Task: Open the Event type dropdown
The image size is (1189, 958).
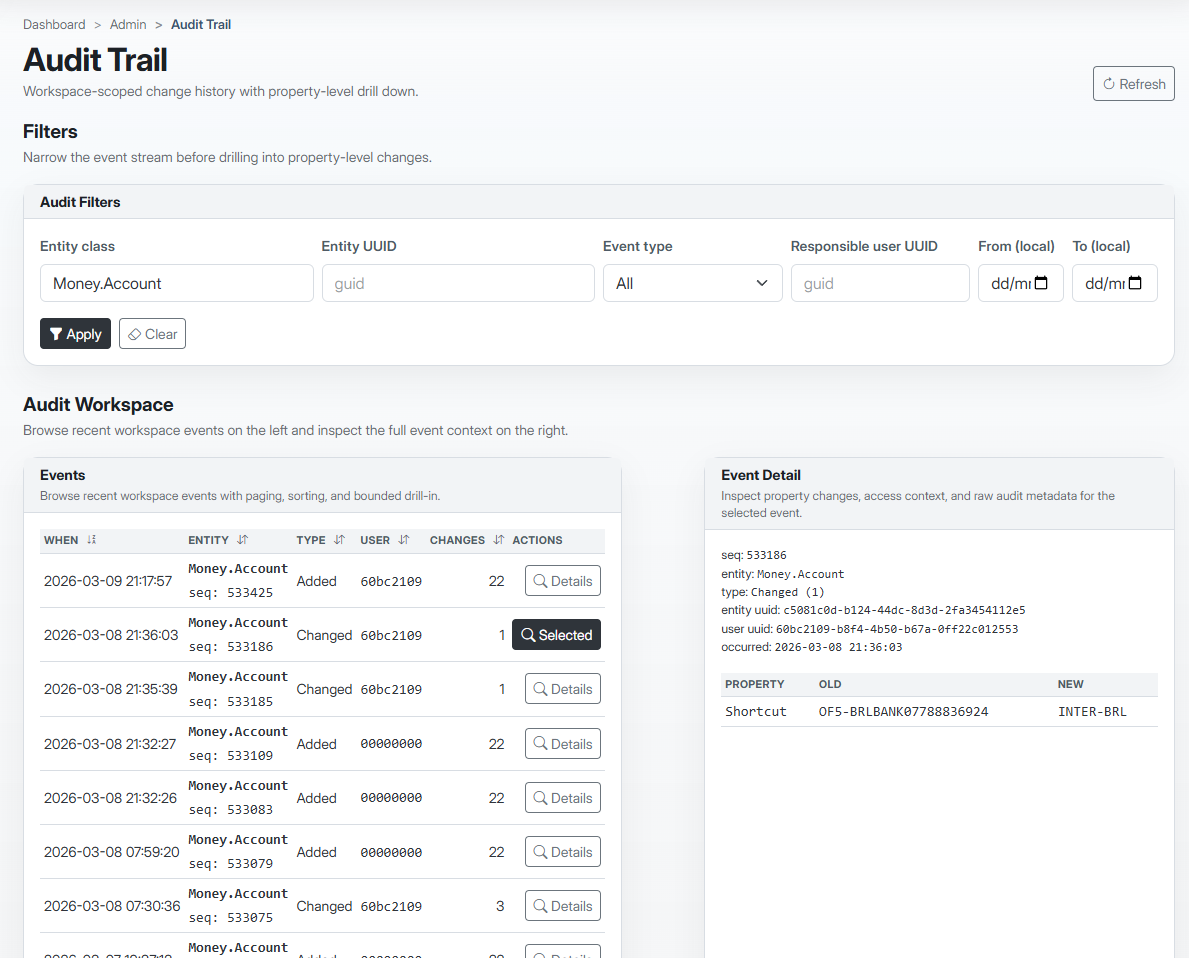Action: pyautogui.click(x=692, y=283)
